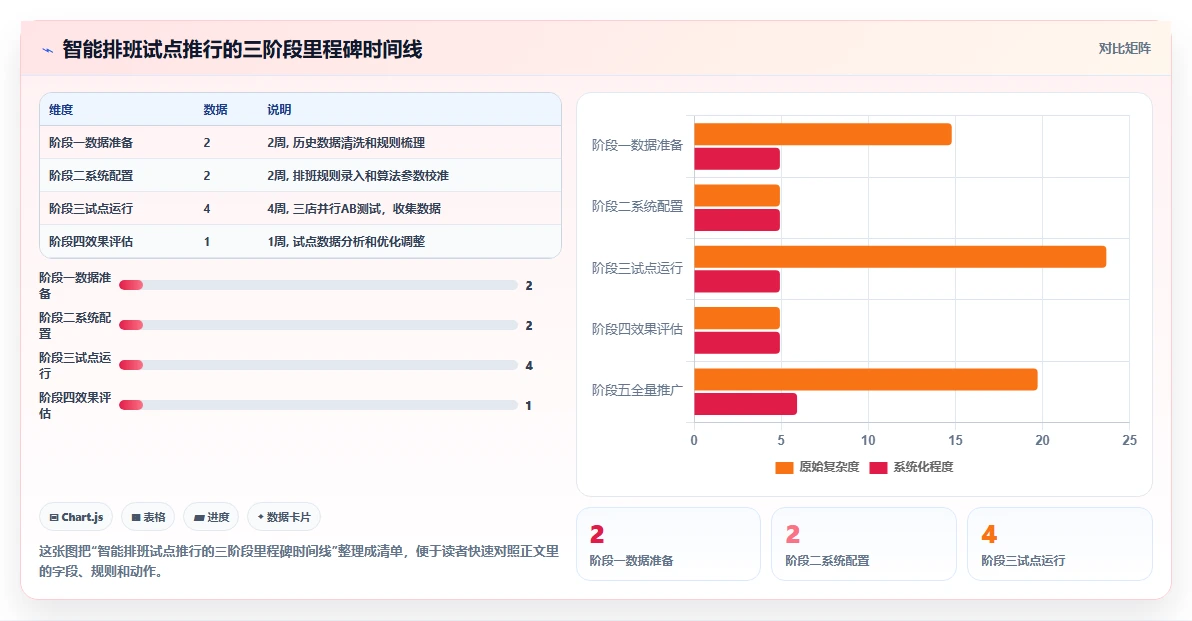Click the 阶段三试点运行 progress bar

coord(319,365)
